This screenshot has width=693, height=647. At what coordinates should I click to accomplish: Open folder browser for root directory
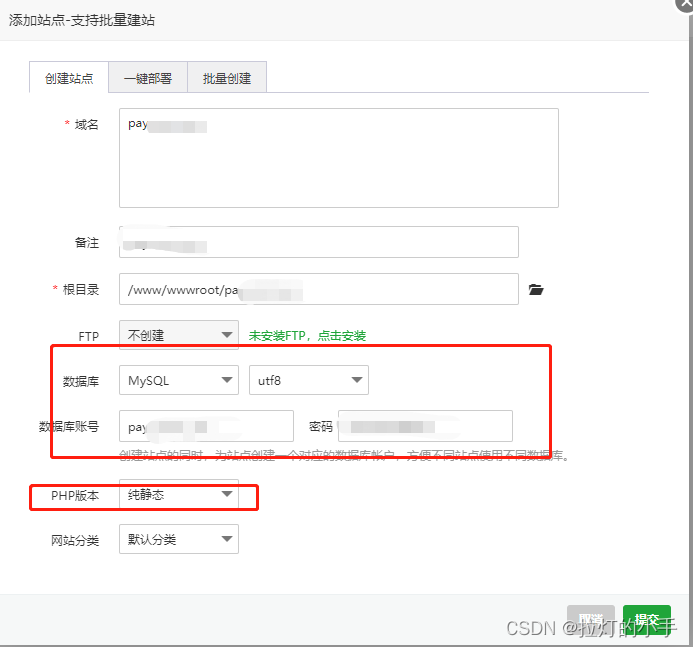pos(536,289)
